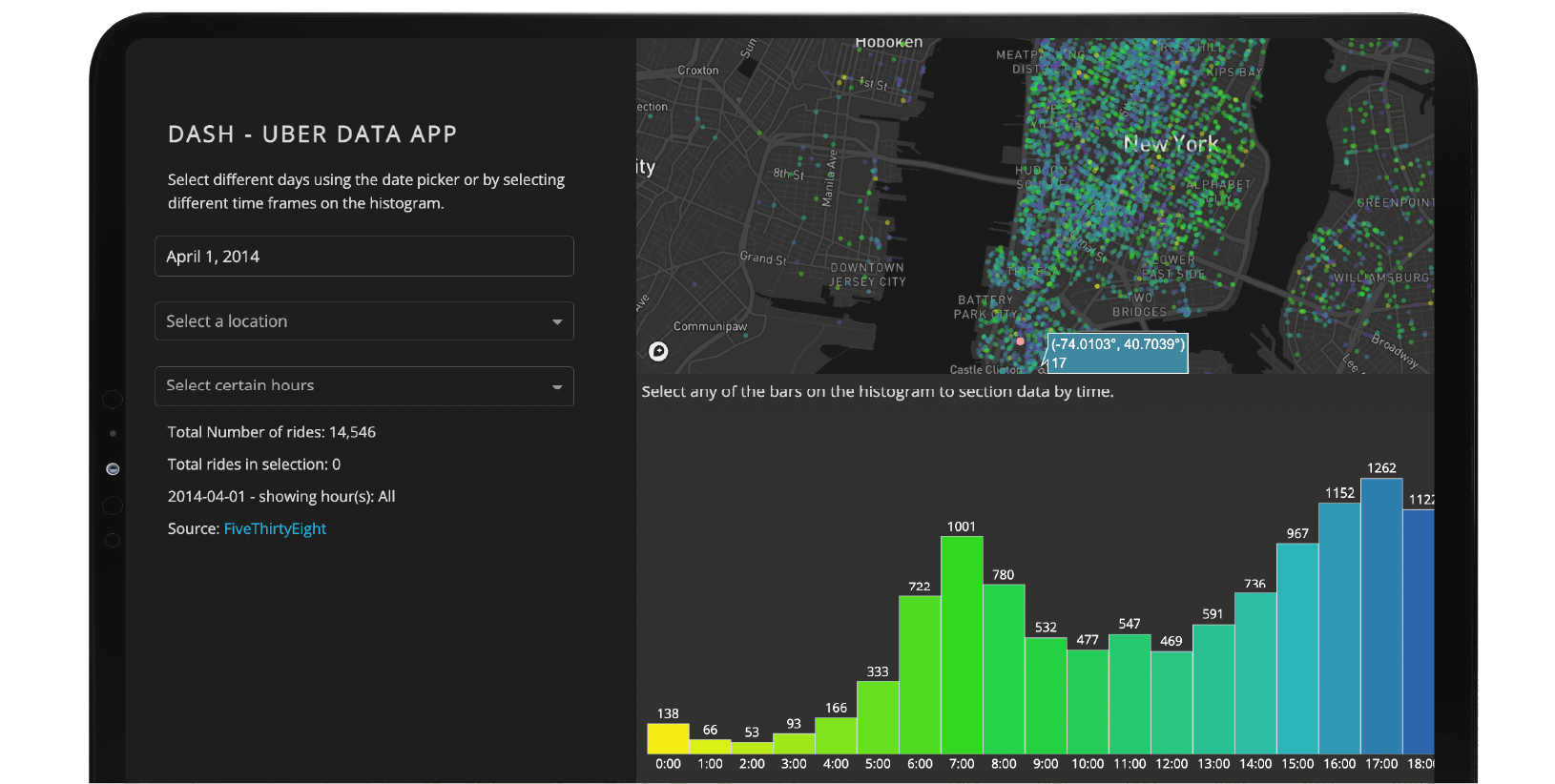The width and height of the screenshot is (1555, 784).
Task: Click the Mapbox logo icon on map
Action: 658,352
